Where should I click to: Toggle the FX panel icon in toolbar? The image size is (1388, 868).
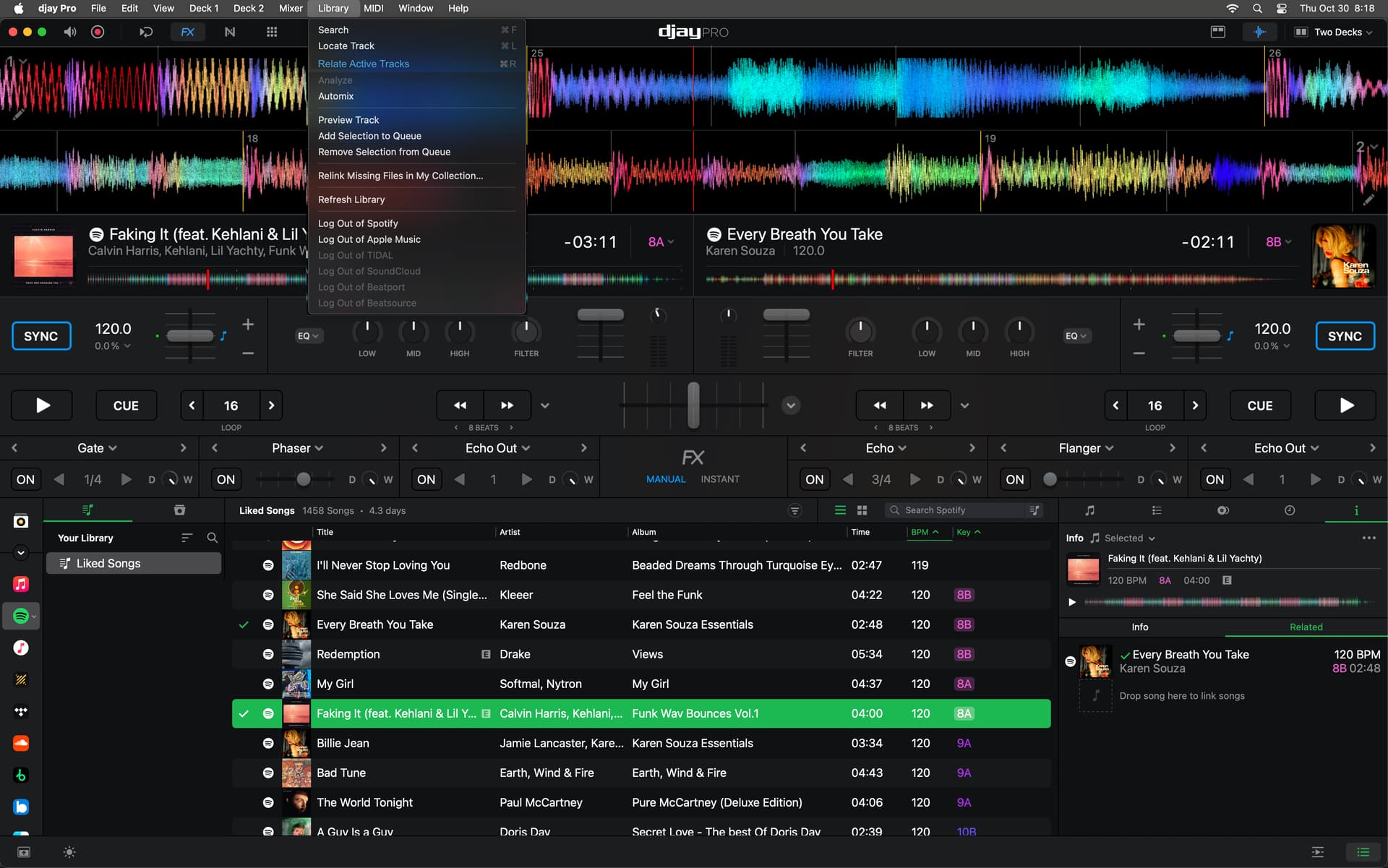(187, 32)
